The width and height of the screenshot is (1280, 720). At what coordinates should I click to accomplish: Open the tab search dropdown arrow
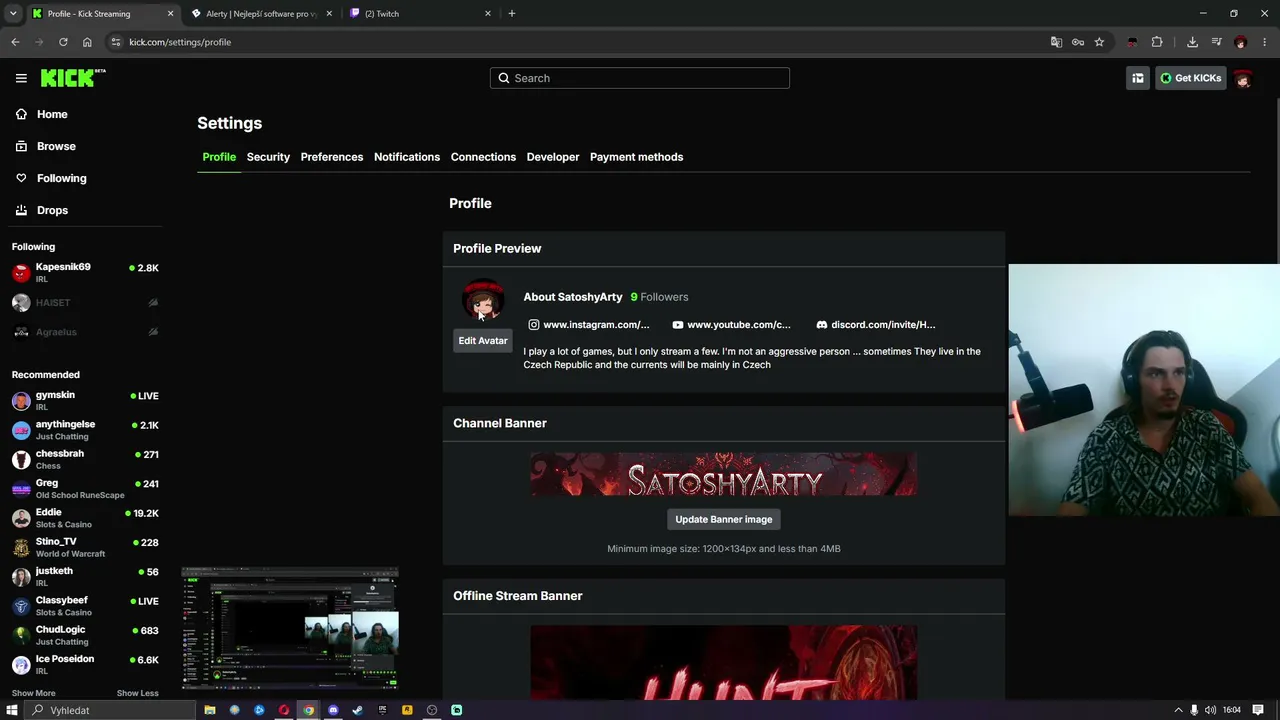[13, 13]
